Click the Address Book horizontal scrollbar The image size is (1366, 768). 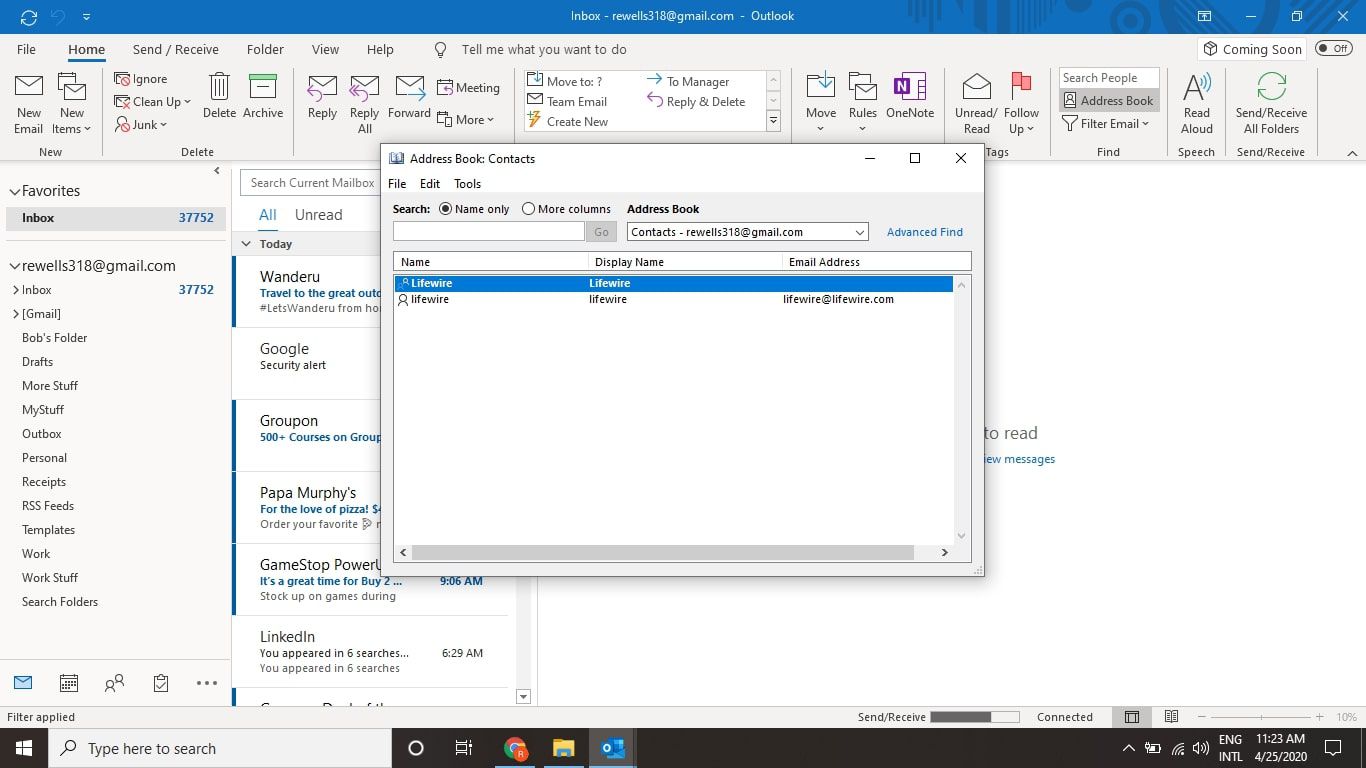click(x=662, y=552)
